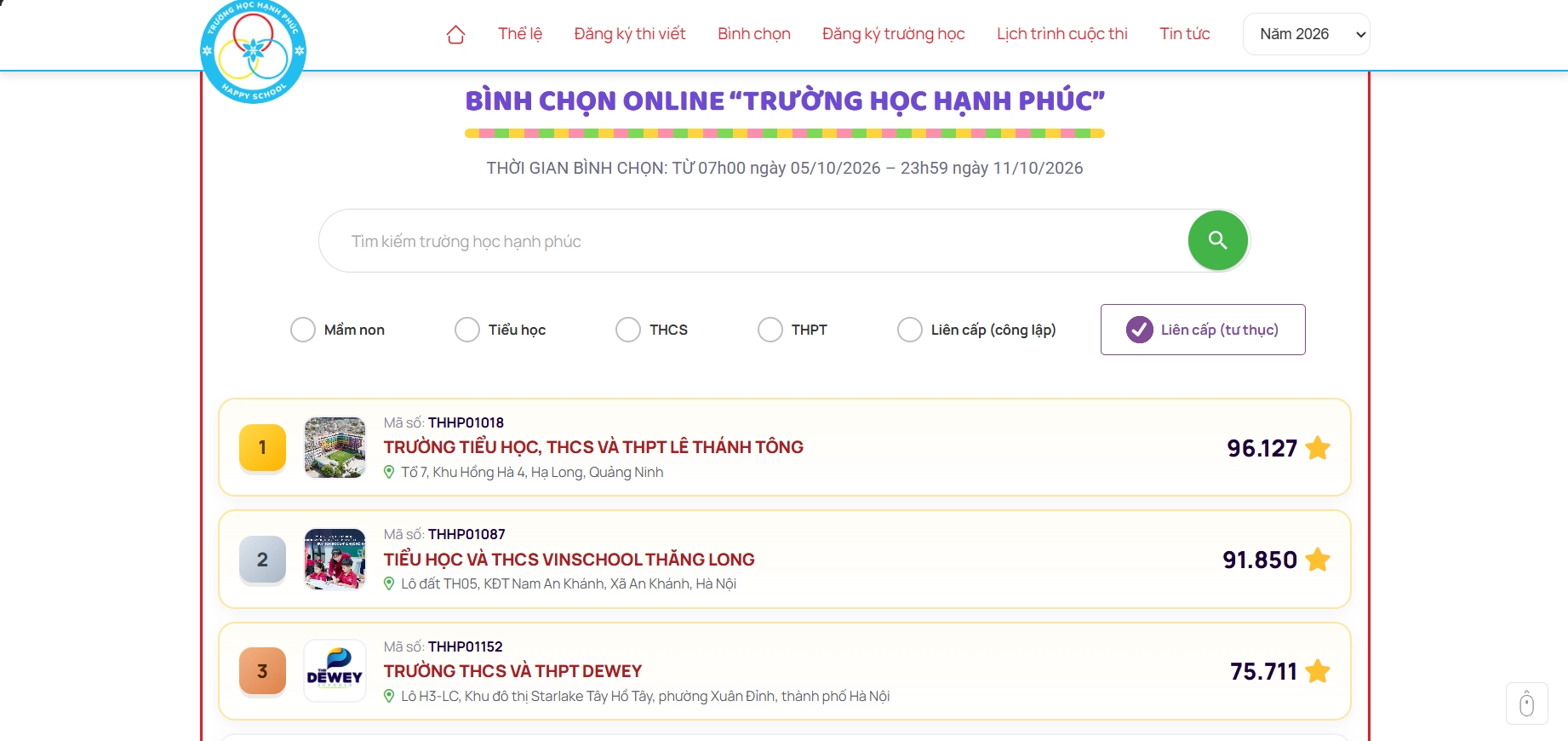
Task: Click code THHP01018
Action: tap(466, 422)
